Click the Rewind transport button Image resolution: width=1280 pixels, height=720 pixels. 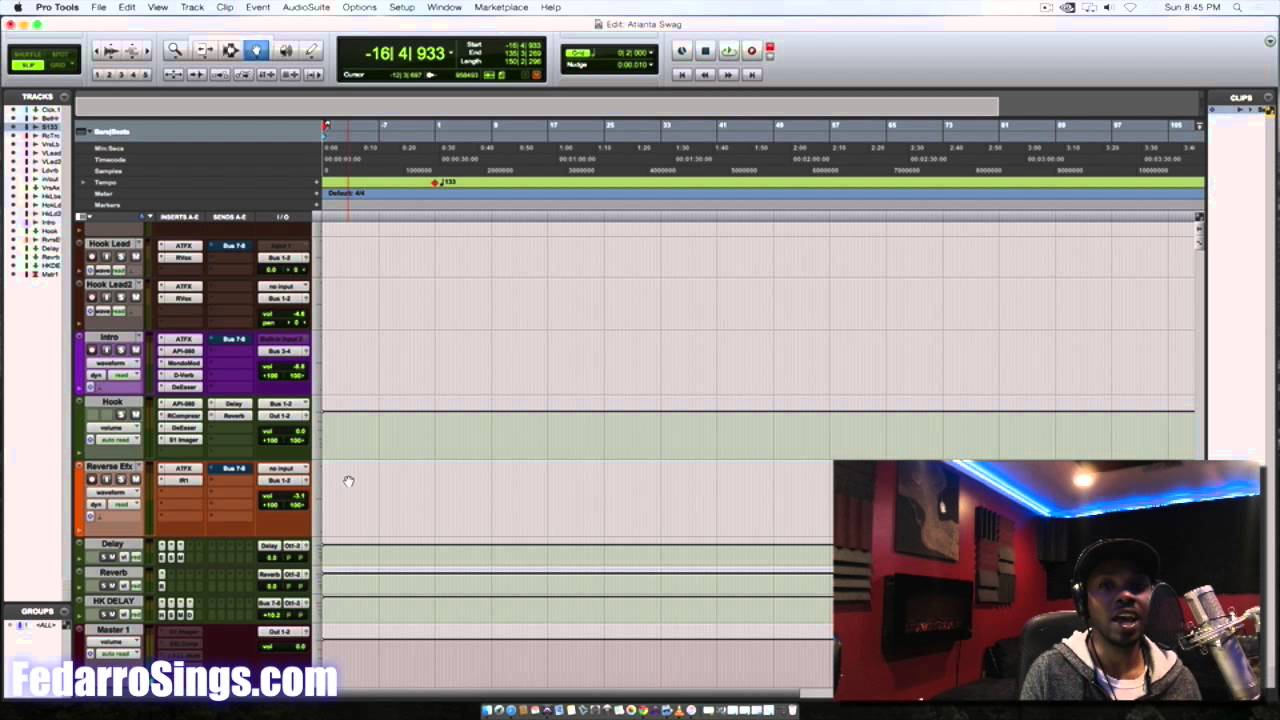coord(705,74)
